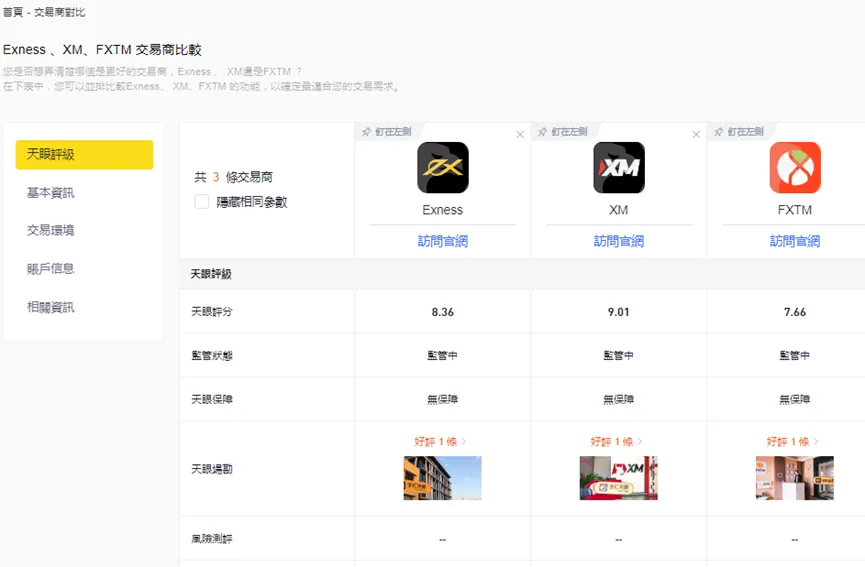865x567 pixels.
Task: Click the 天眼場勘 row label
Action: (212, 469)
